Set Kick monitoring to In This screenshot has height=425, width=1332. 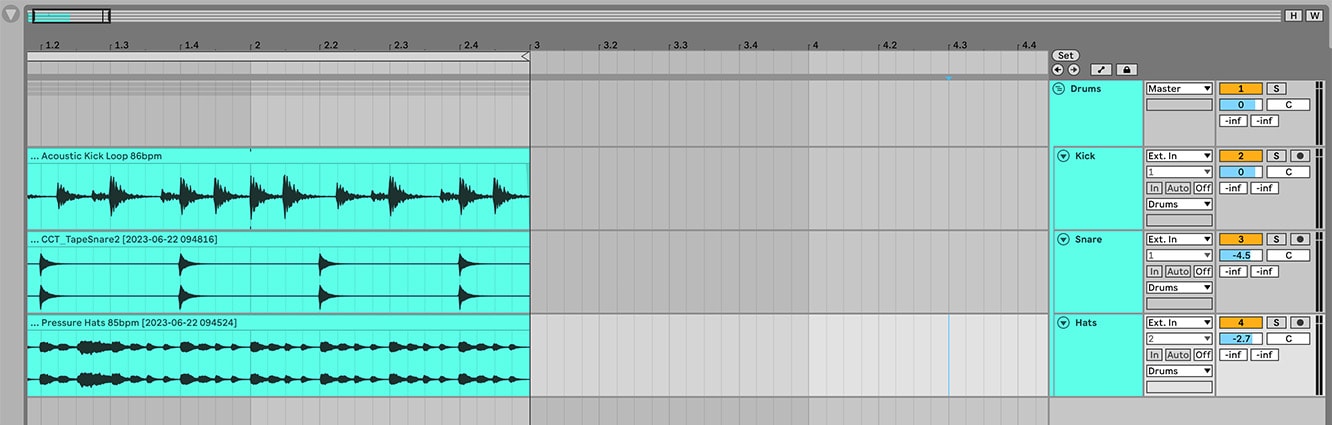(1154, 188)
